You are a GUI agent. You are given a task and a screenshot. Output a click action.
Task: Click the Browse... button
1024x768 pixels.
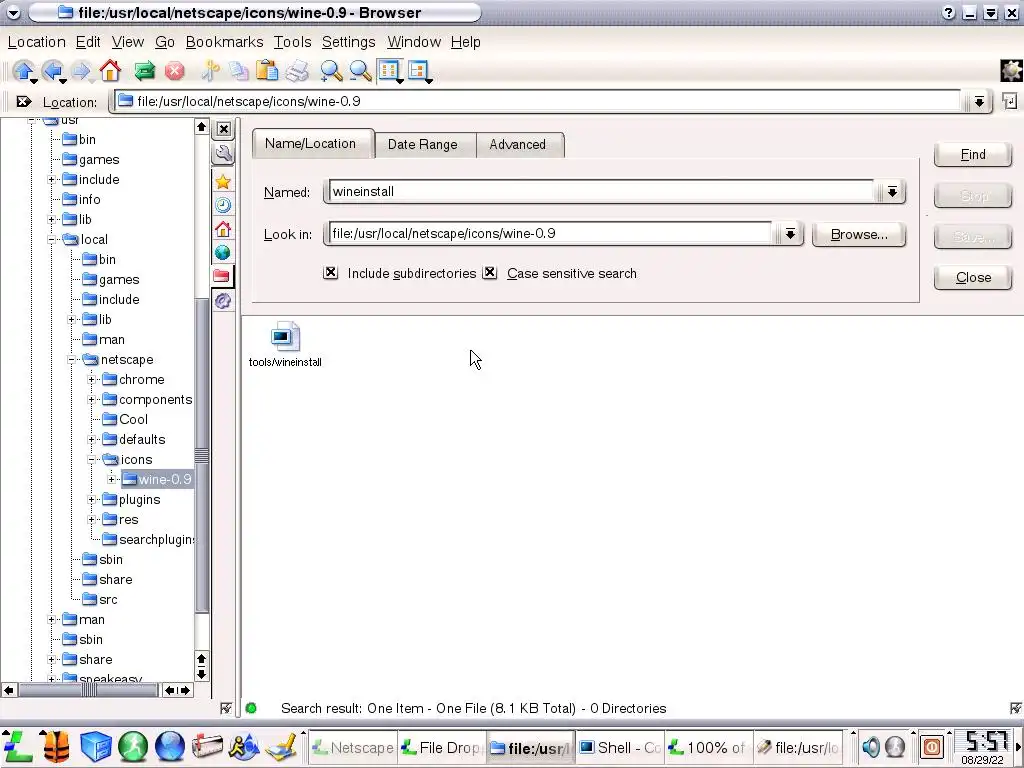pos(859,234)
